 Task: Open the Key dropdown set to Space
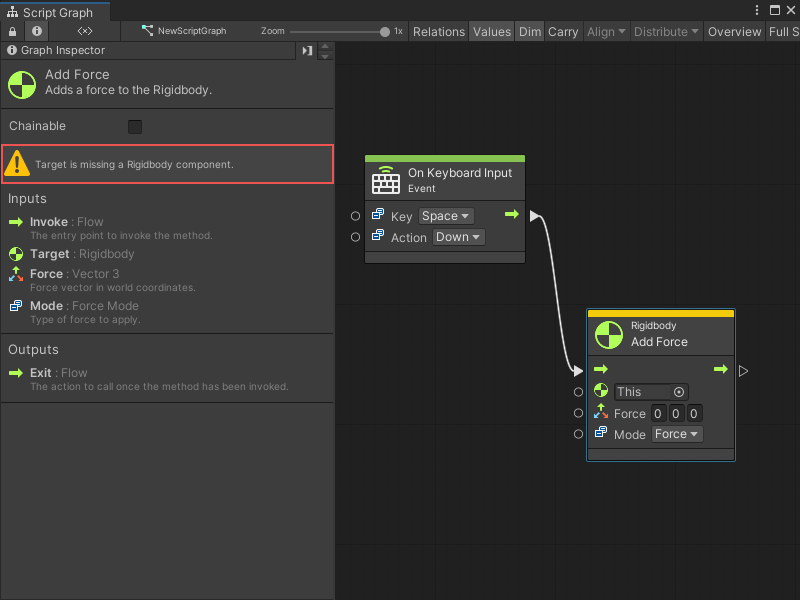click(x=445, y=215)
